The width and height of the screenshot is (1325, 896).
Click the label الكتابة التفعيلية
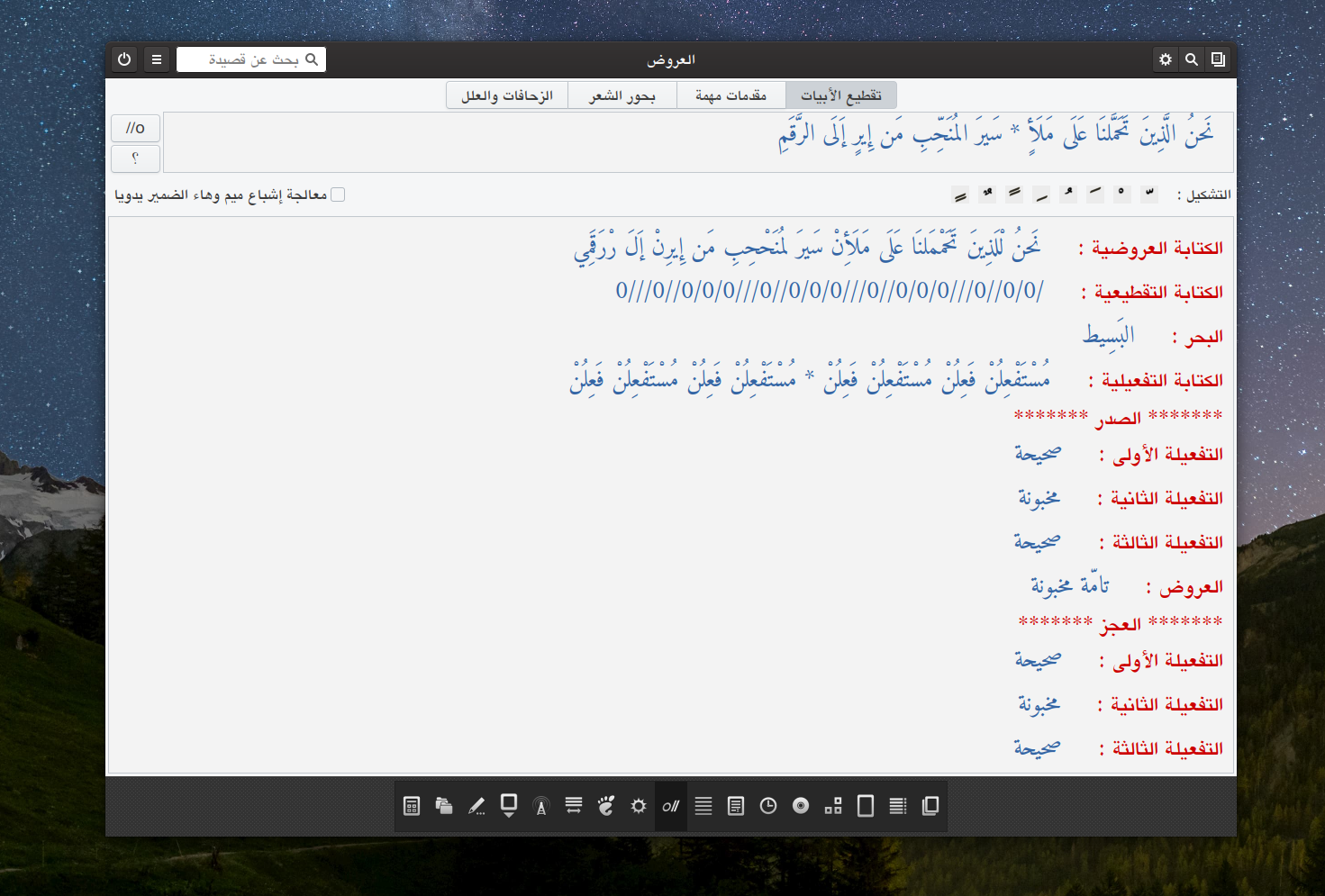[1156, 380]
